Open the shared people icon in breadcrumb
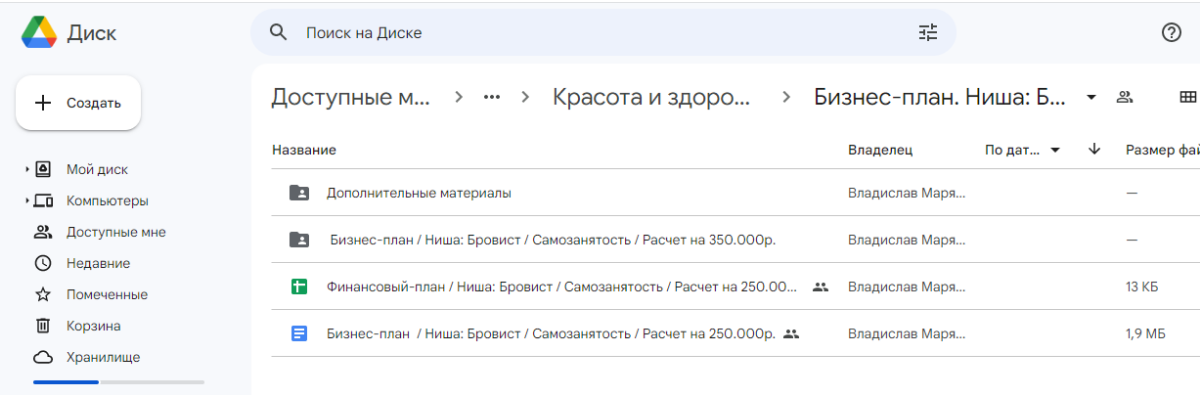Viewport: 1200px width, 395px height. tap(1125, 97)
